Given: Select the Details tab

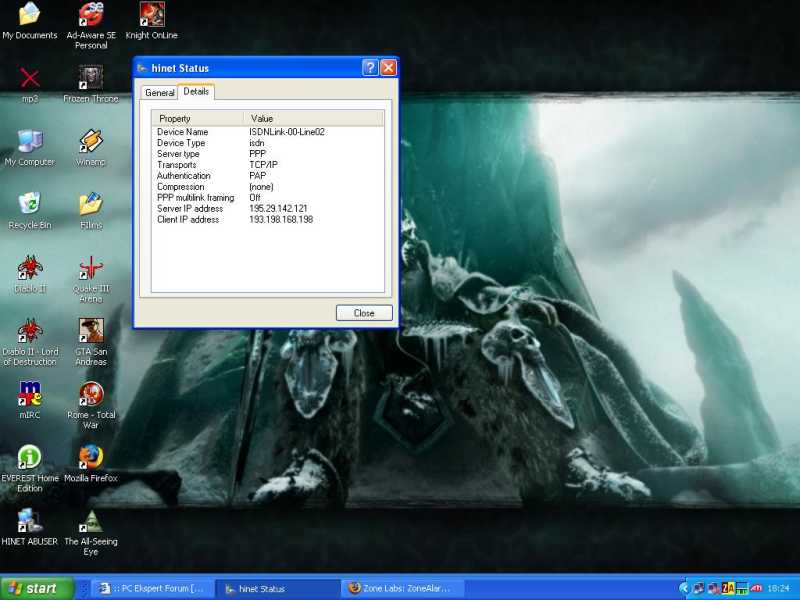Looking at the screenshot, I should pyautogui.click(x=196, y=91).
